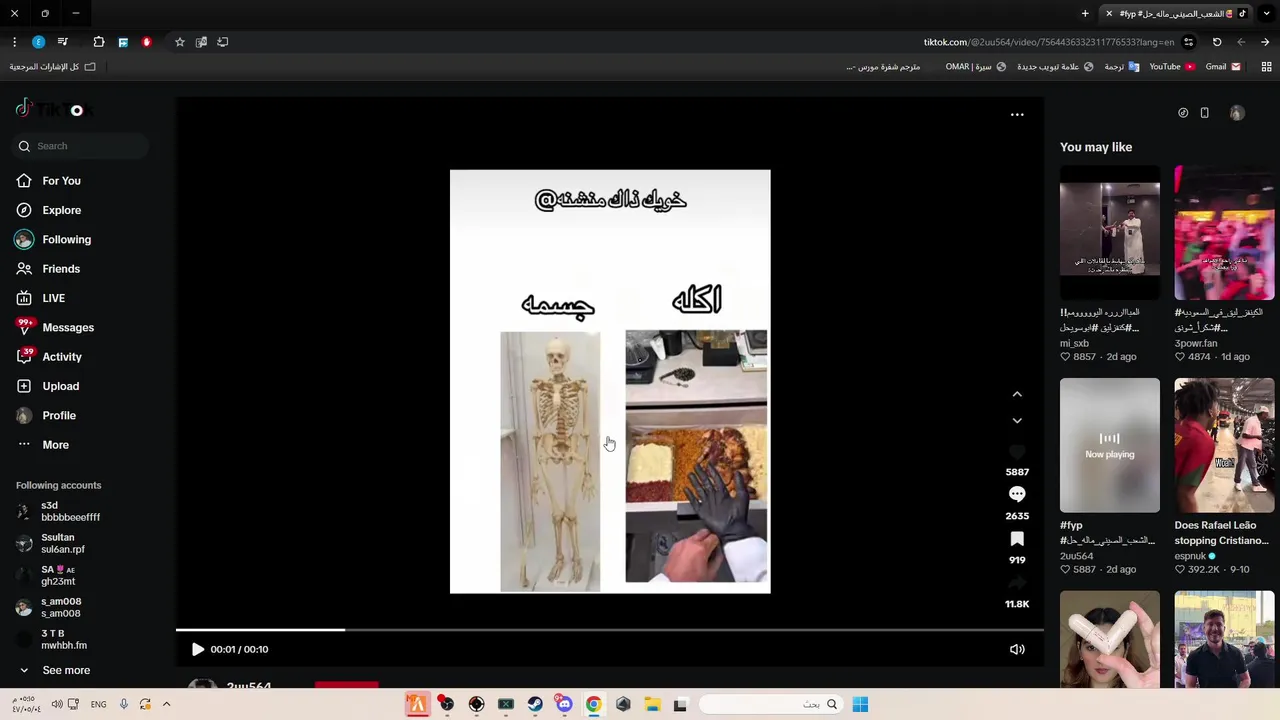Open site information icon in address bar

click(x=1188, y=42)
